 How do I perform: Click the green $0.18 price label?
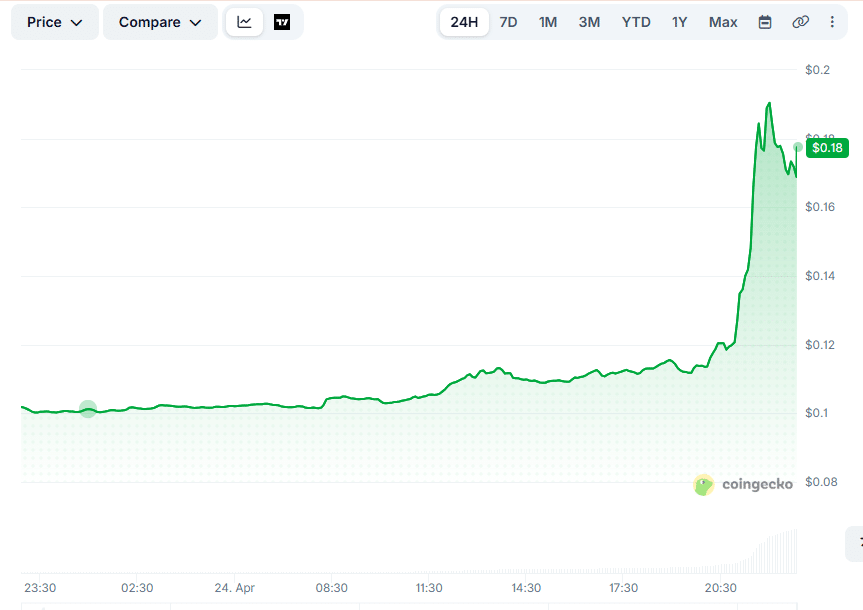[x=826, y=147]
